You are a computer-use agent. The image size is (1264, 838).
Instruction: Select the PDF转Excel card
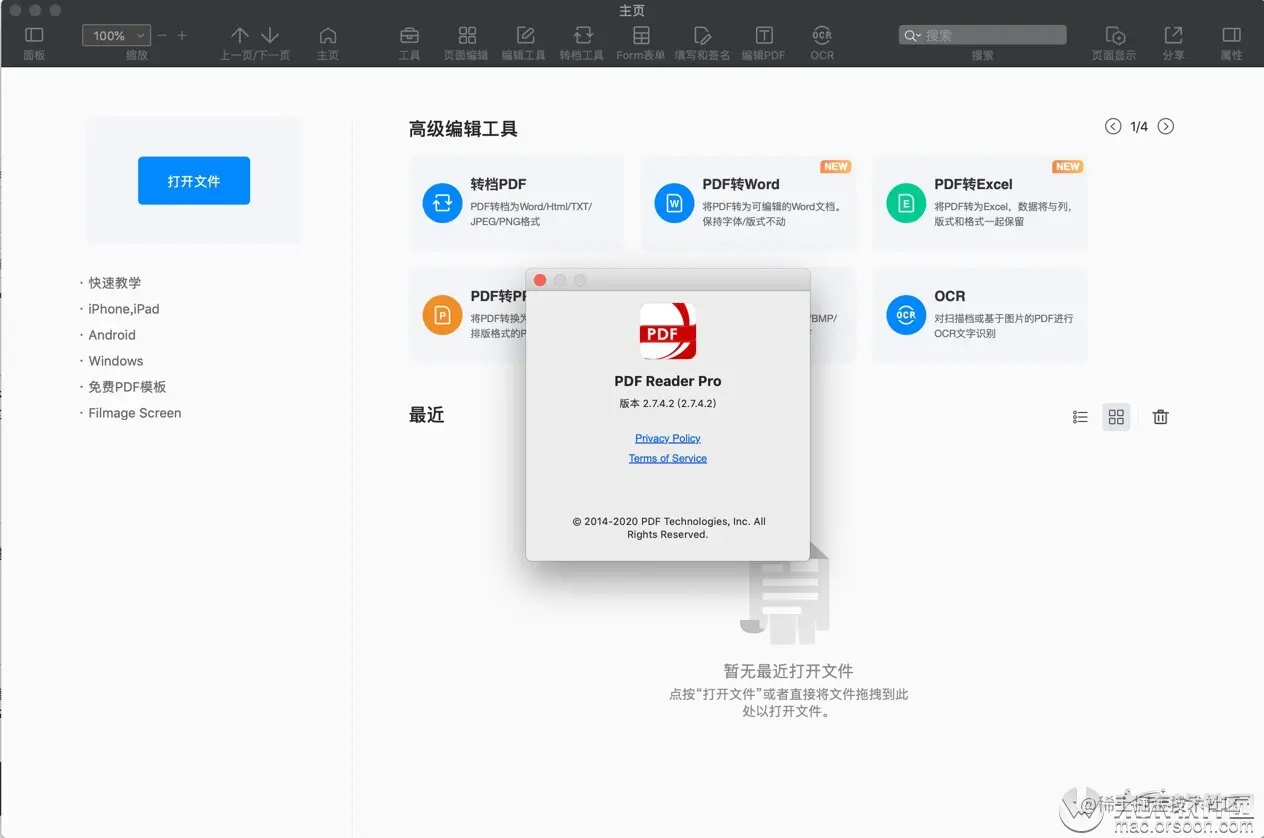coord(980,202)
